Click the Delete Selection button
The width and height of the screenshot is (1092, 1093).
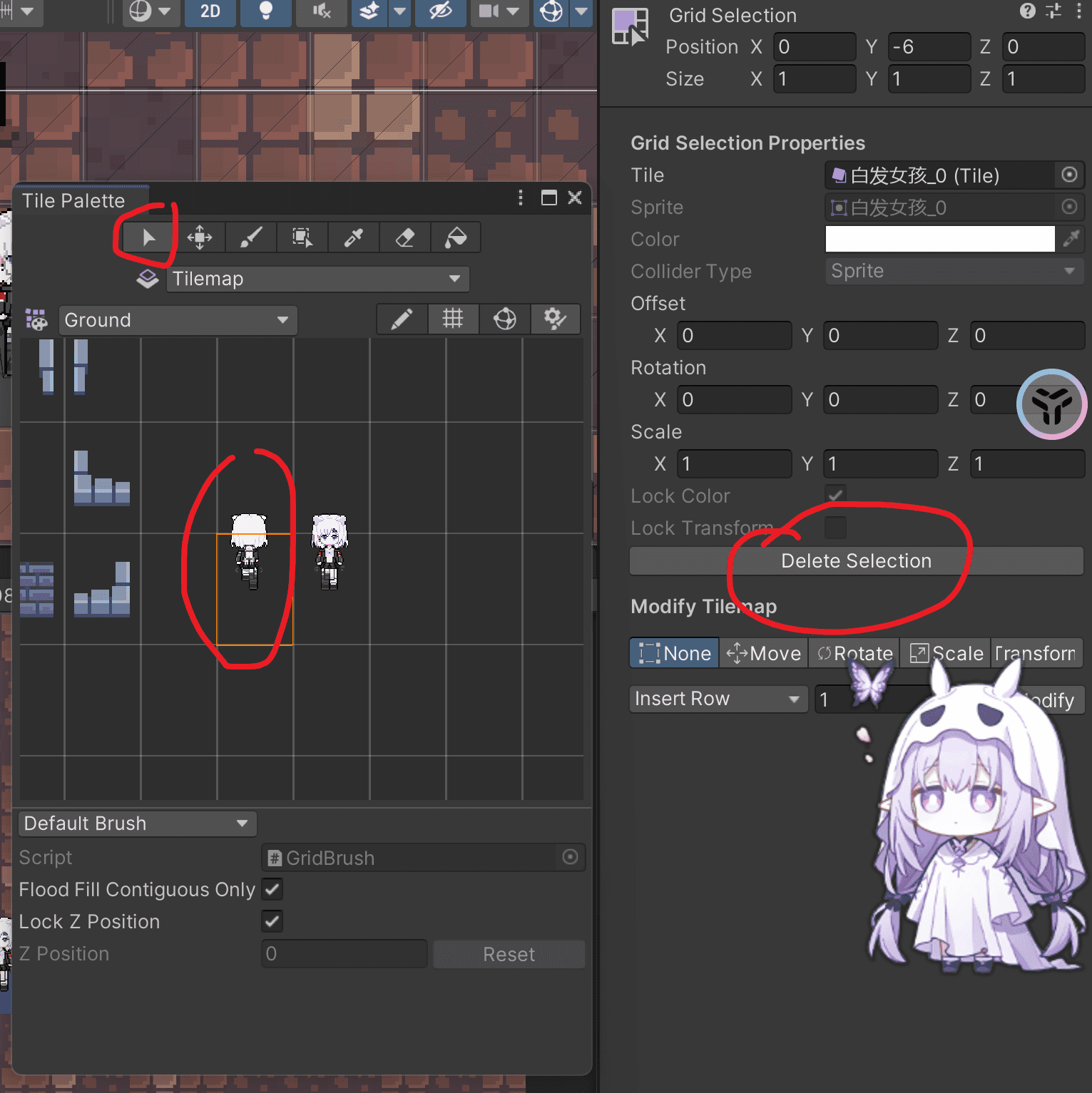[x=857, y=561]
